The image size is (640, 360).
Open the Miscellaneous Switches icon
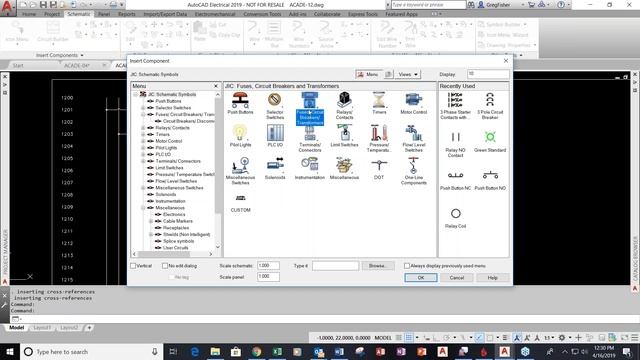click(240, 165)
